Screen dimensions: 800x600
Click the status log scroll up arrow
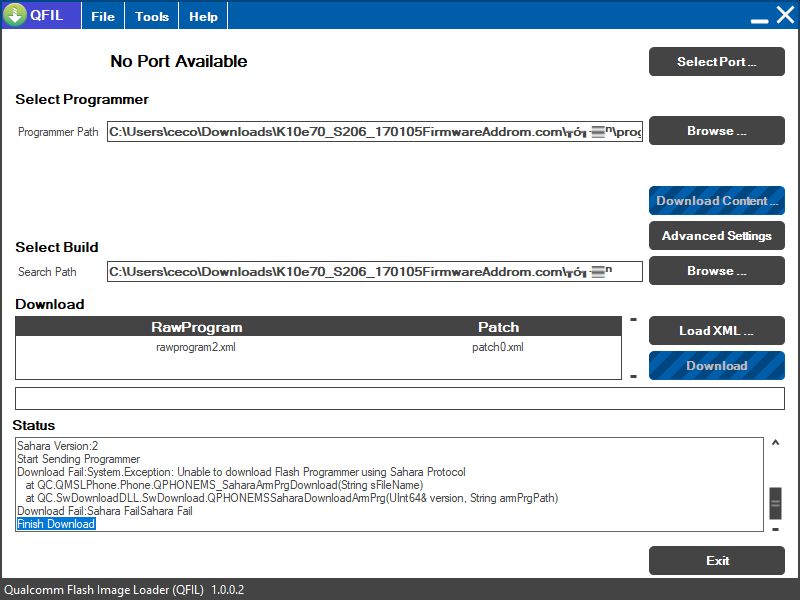(x=776, y=443)
